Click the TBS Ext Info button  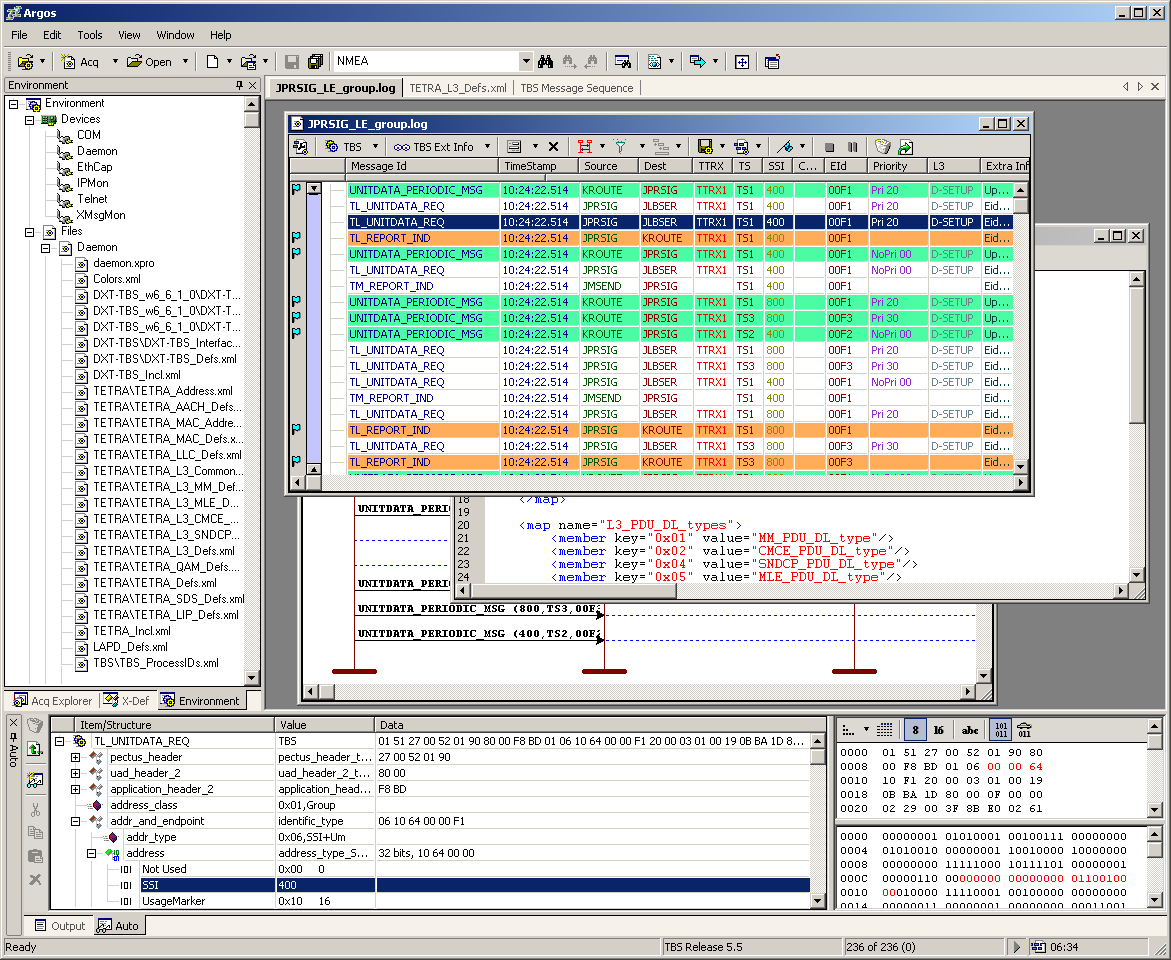[x=434, y=147]
